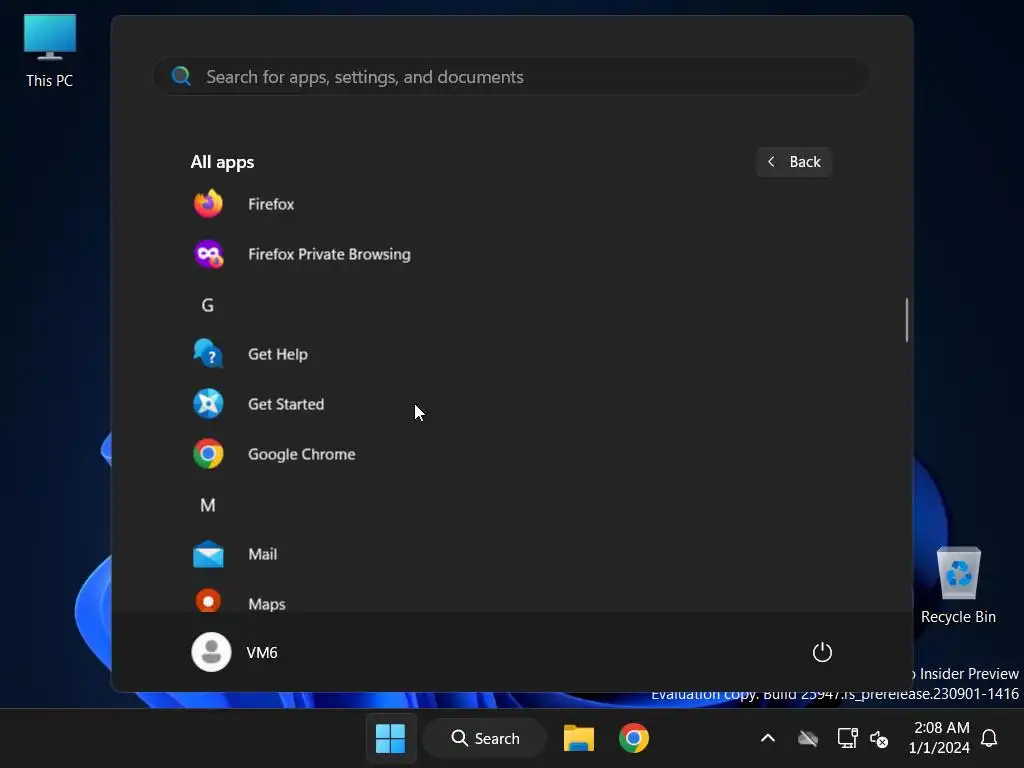Select the Recycle Bin desktop icon

click(x=958, y=586)
